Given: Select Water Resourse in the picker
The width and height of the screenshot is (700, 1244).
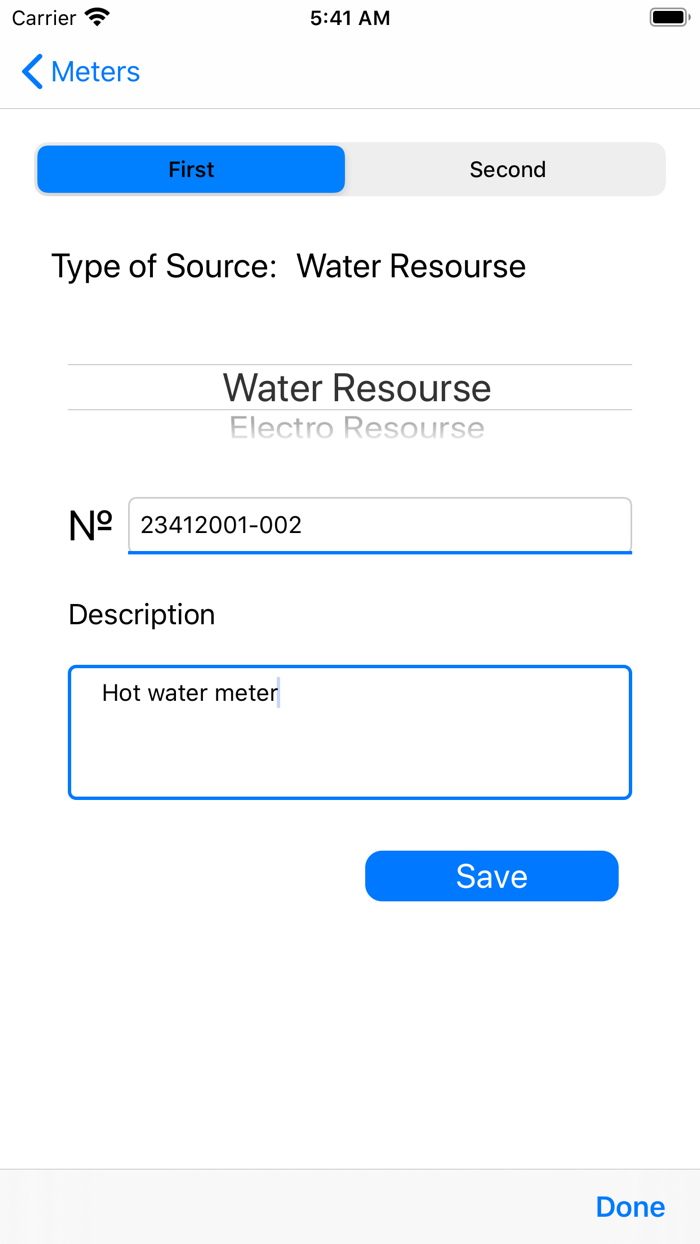Looking at the screenshot, I should click(357, 388).
